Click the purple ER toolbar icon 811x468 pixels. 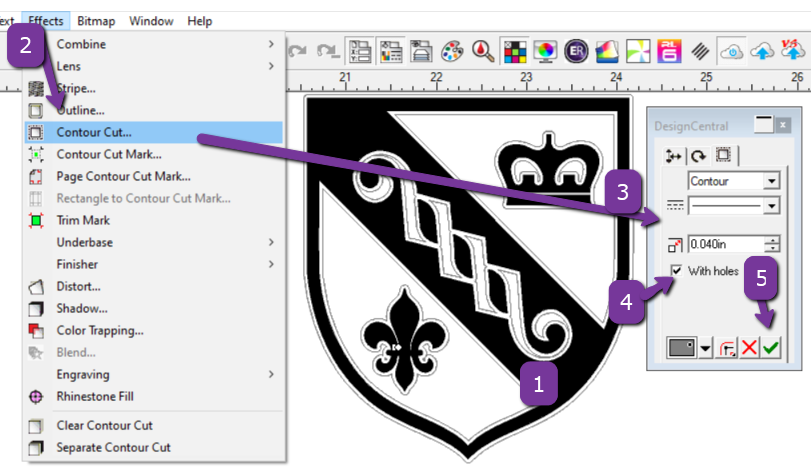(575, 51)
